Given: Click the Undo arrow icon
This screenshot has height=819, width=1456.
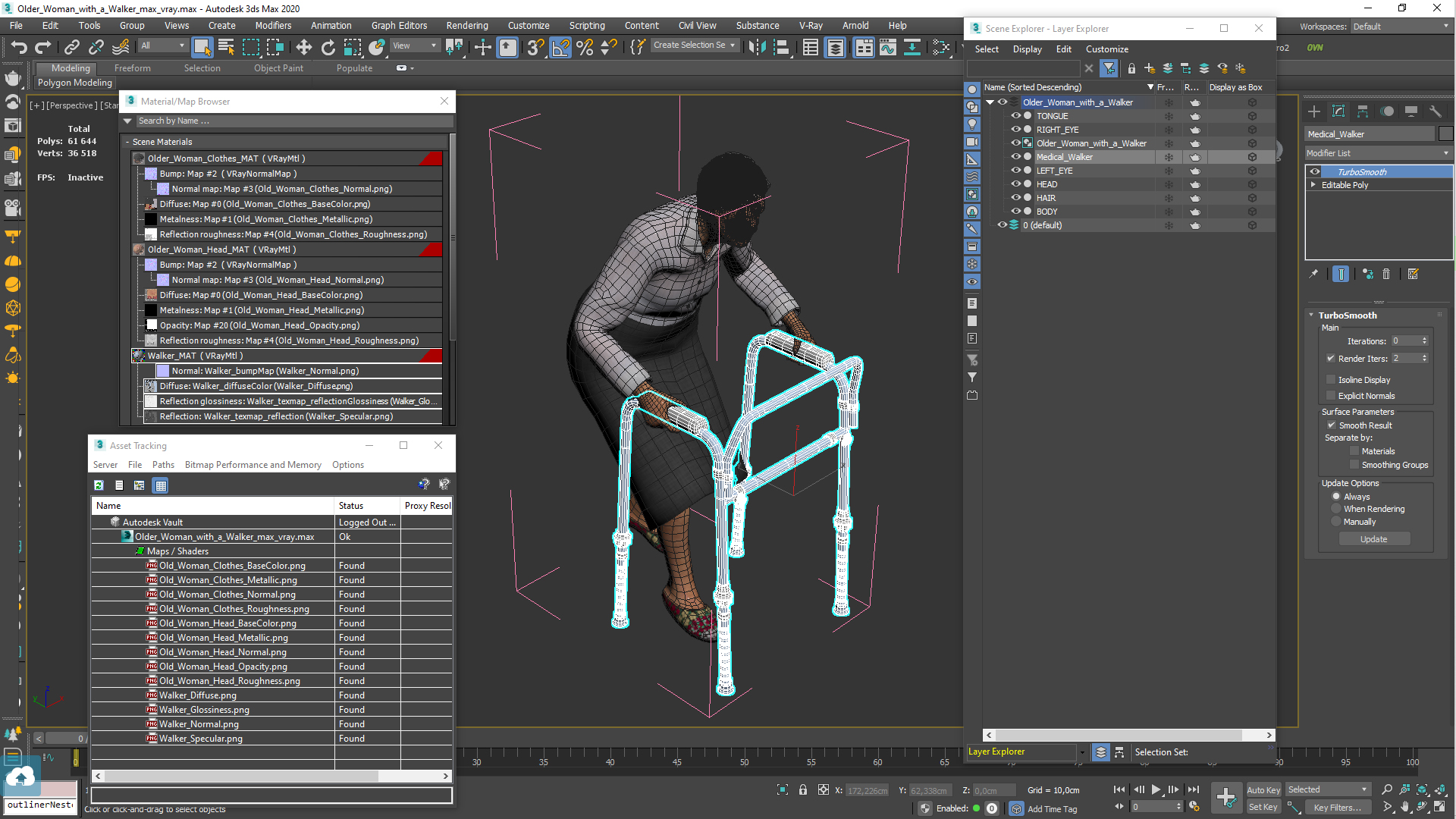Looking at the screenshot, I should coord(19,47).
